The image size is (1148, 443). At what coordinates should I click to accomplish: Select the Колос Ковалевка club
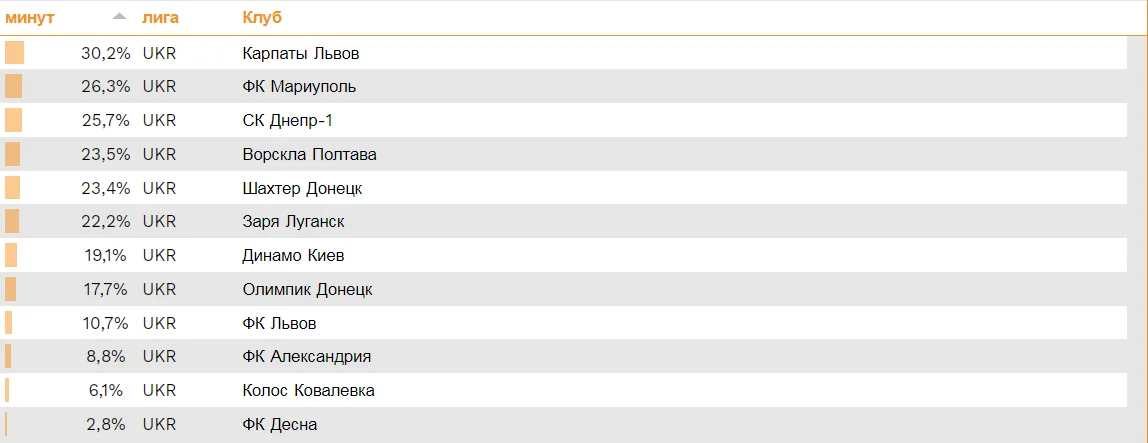[308, 390]
